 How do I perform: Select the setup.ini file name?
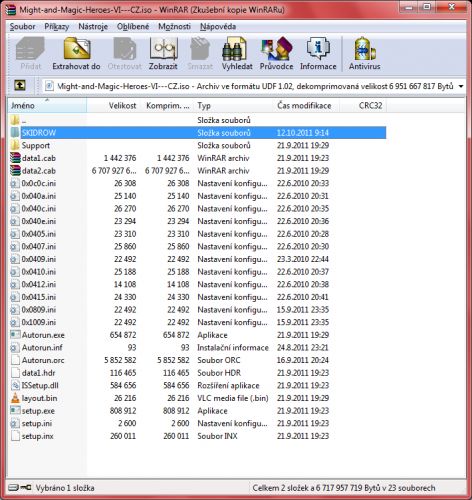37,423
